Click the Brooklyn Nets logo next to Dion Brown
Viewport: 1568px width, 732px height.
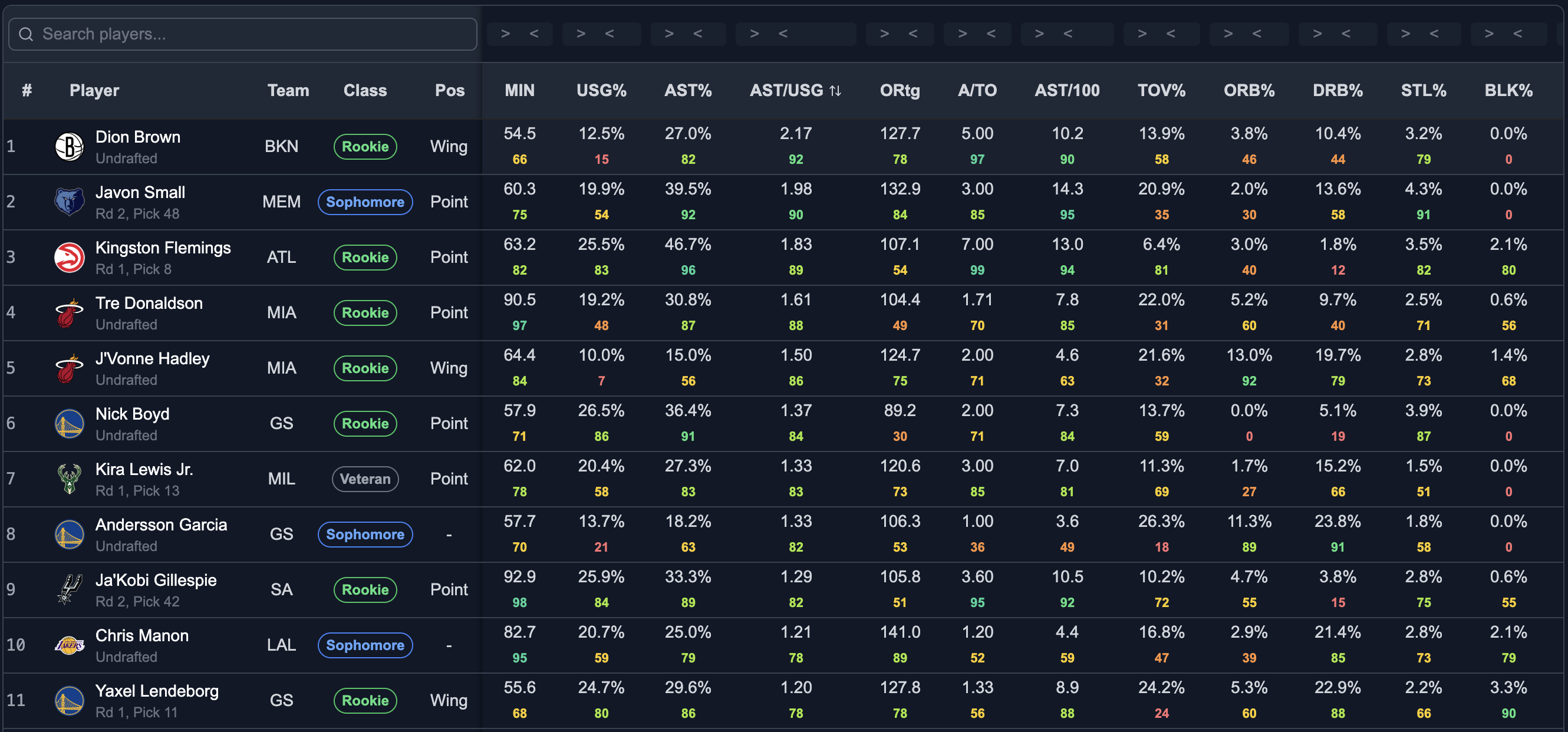(x=70, y=147)
